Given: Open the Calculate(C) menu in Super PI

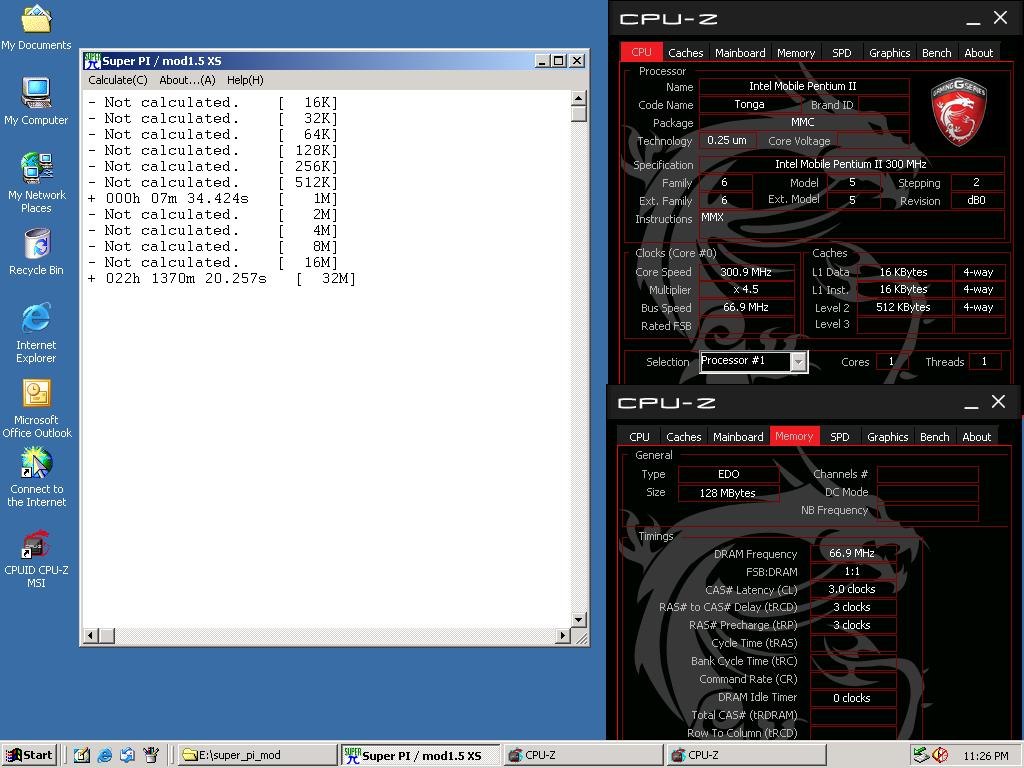Looking at the screenshot, I should tap(118, 80).
